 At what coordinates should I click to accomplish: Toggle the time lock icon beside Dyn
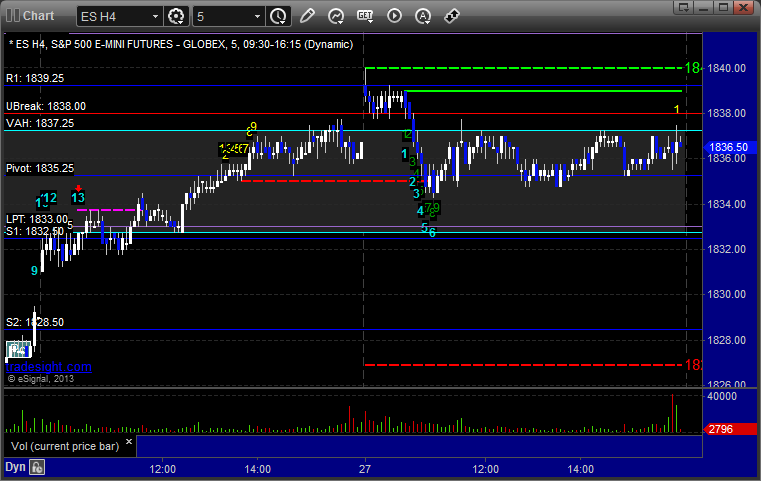[37, 467]
